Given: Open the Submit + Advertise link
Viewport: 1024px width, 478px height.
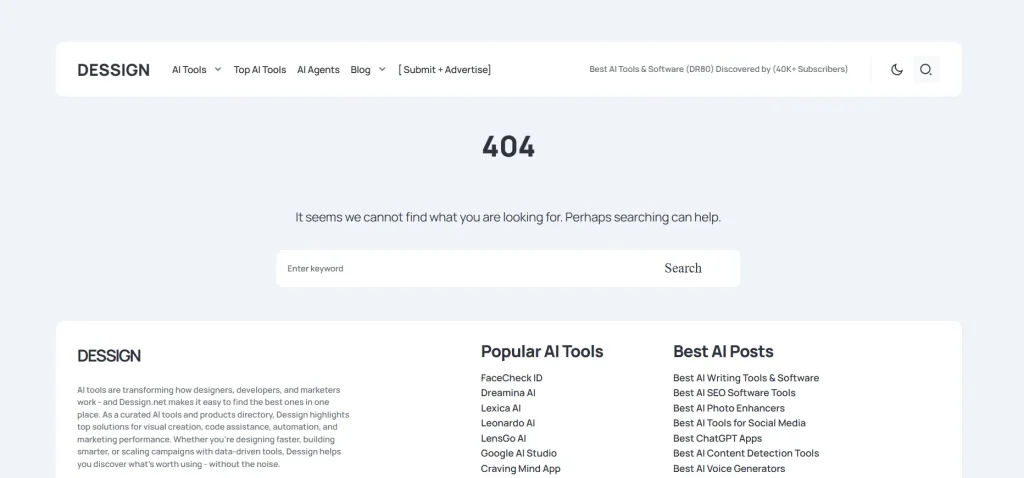Looking at the screenshot, I should [x=445, y=69].
